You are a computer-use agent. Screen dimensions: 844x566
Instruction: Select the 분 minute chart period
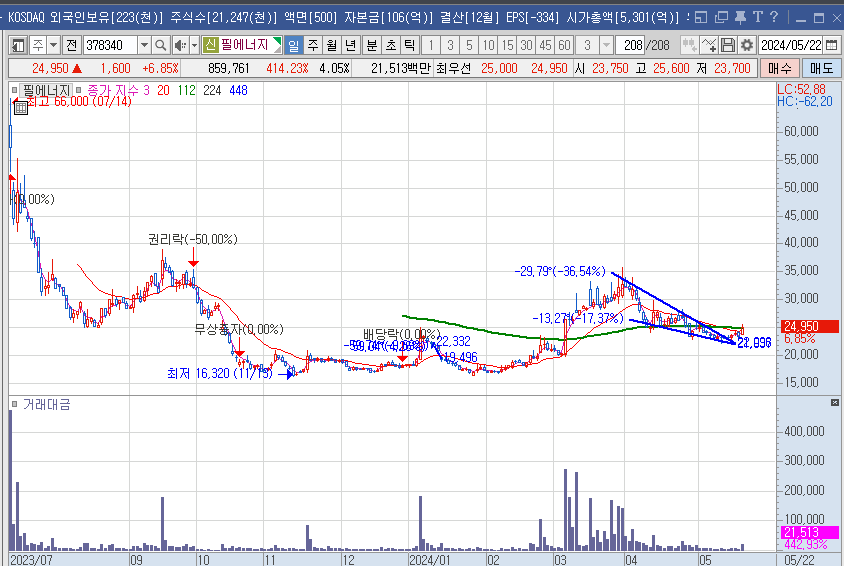(x=372, y=45)
